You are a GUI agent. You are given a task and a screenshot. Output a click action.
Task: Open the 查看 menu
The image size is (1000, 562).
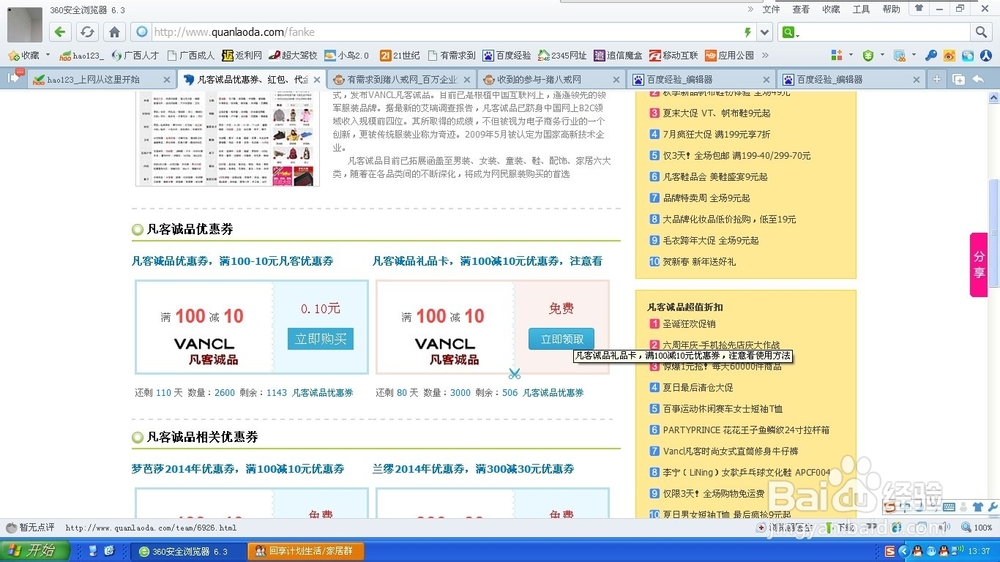pos(801,9)
